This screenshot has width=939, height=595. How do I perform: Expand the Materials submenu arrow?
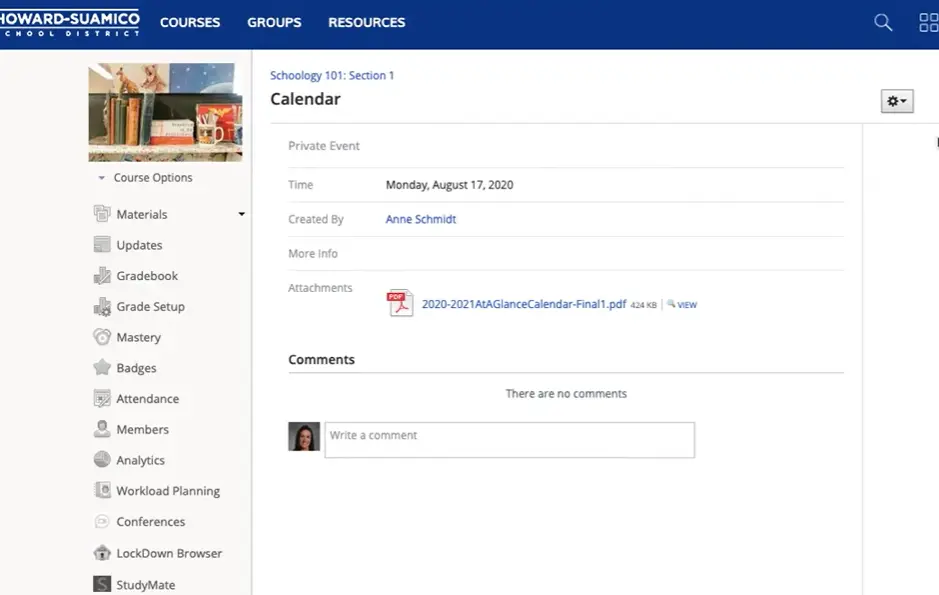[x=241, y=214]
